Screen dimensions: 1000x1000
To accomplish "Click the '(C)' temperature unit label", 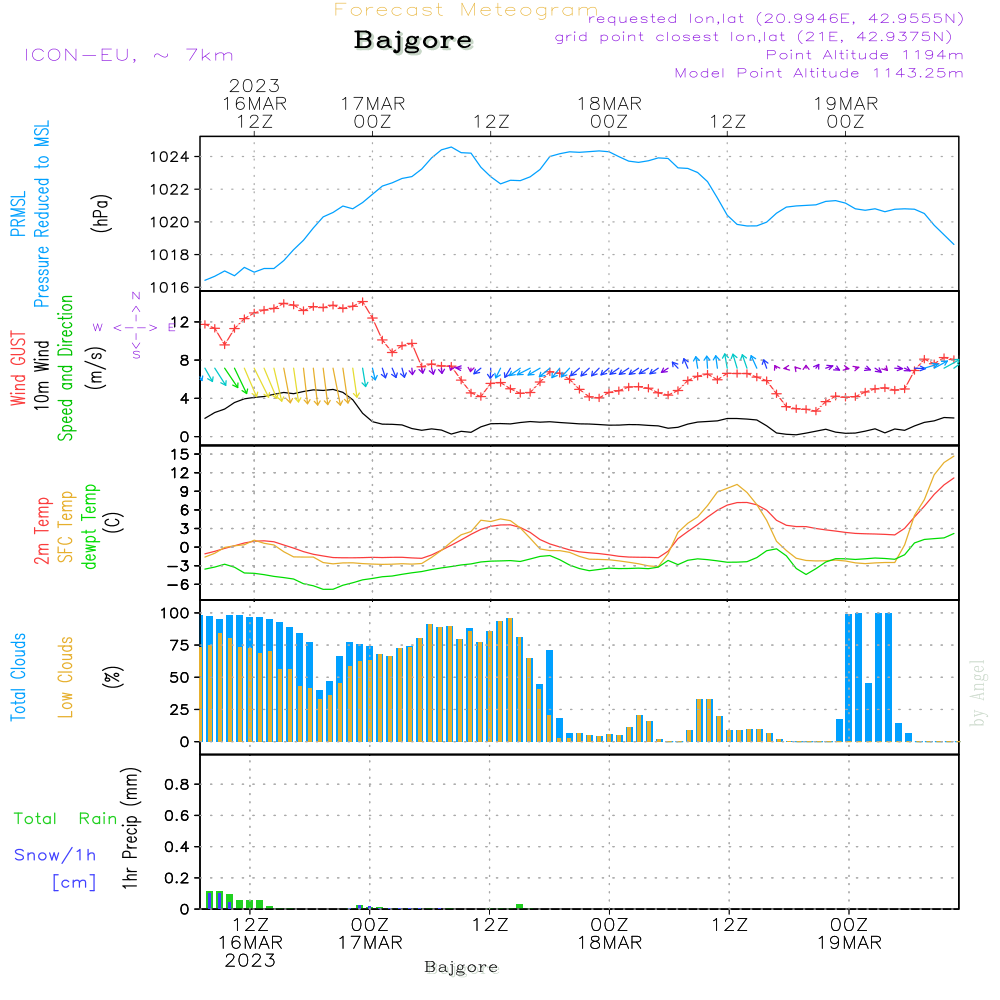I will pos(114,523).
